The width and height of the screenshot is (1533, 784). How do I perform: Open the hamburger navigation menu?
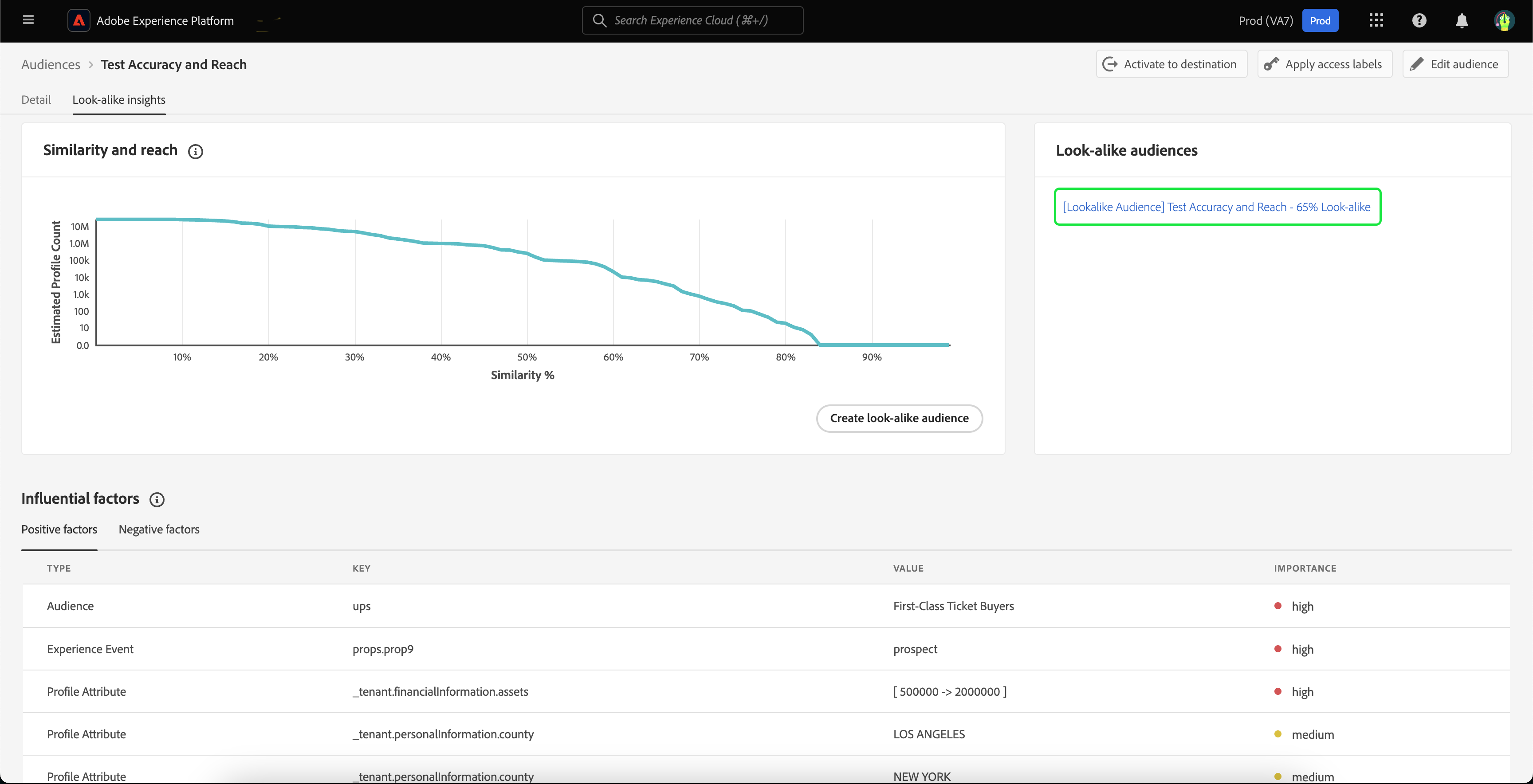28,20
